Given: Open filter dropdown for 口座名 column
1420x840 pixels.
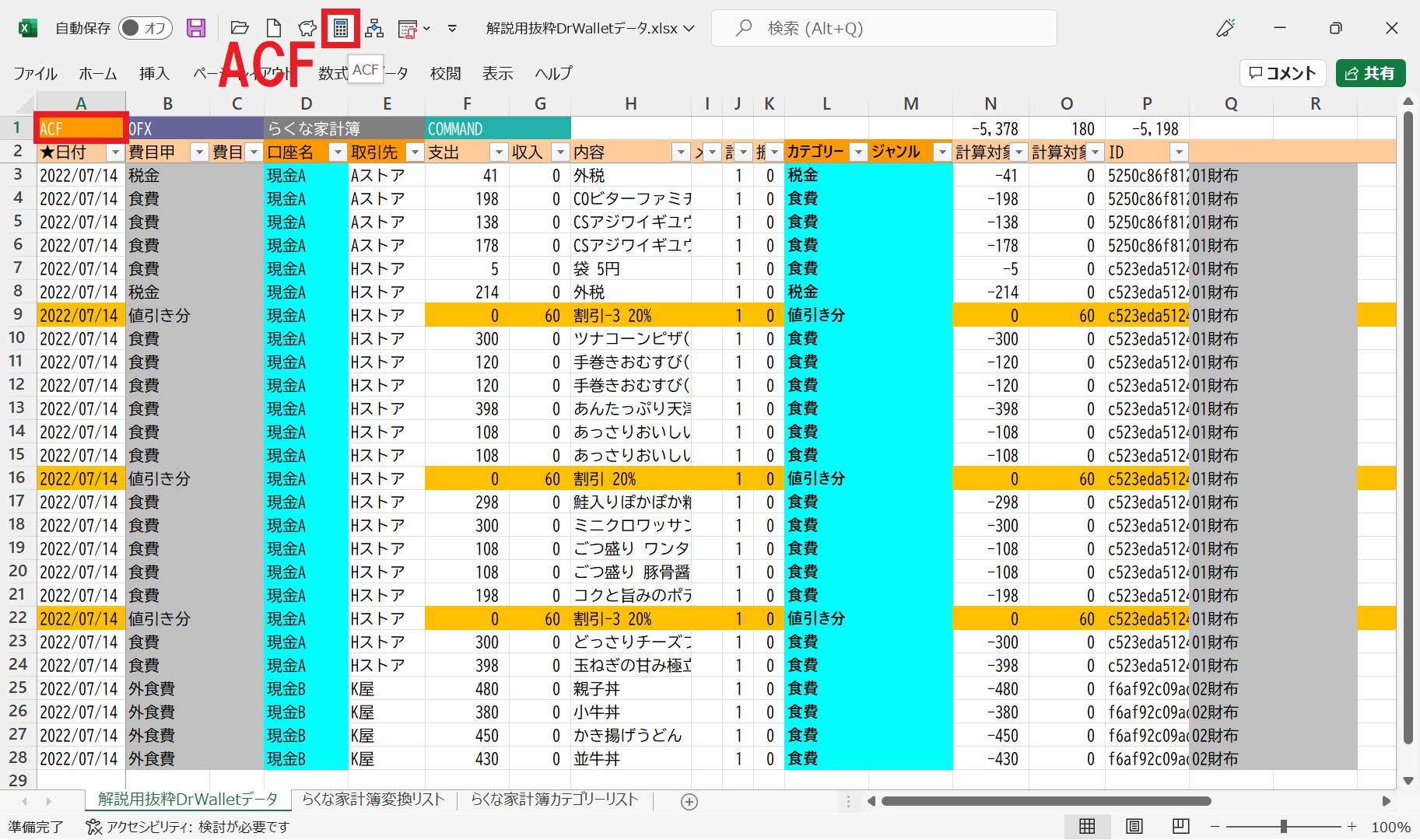Looking at the screenshot, I should pos(337,152).
